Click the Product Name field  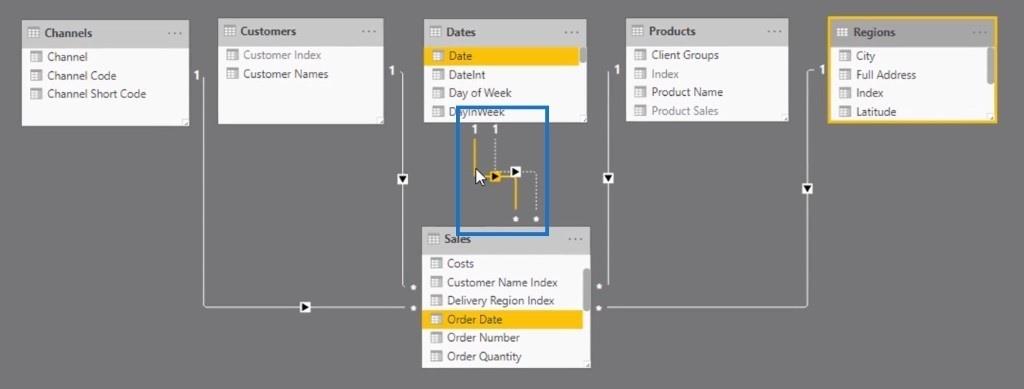coord(687,93)
